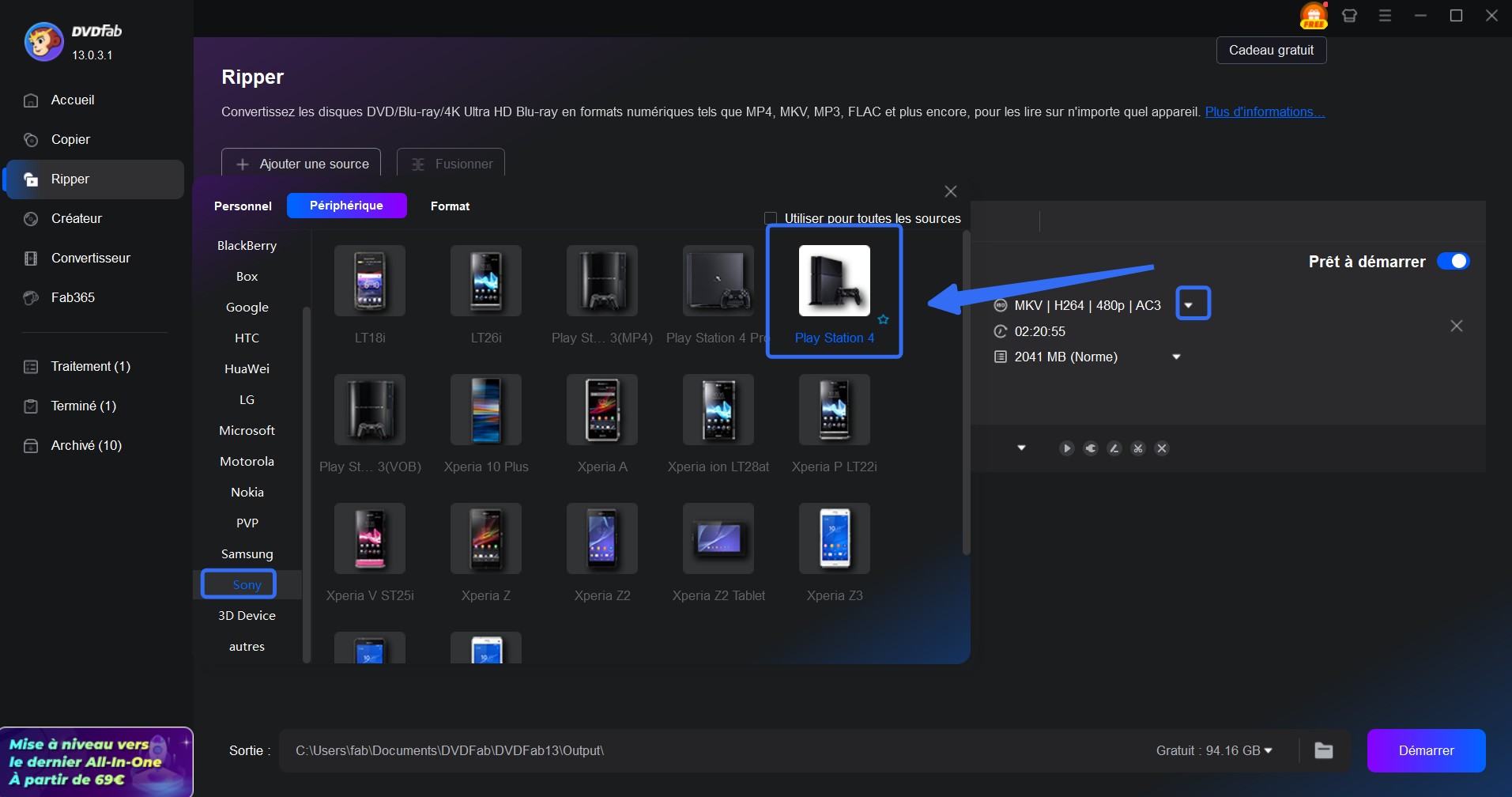The image size is (1512, 797).
Task: Select HuaWei device brand
Action: [247, 369]
